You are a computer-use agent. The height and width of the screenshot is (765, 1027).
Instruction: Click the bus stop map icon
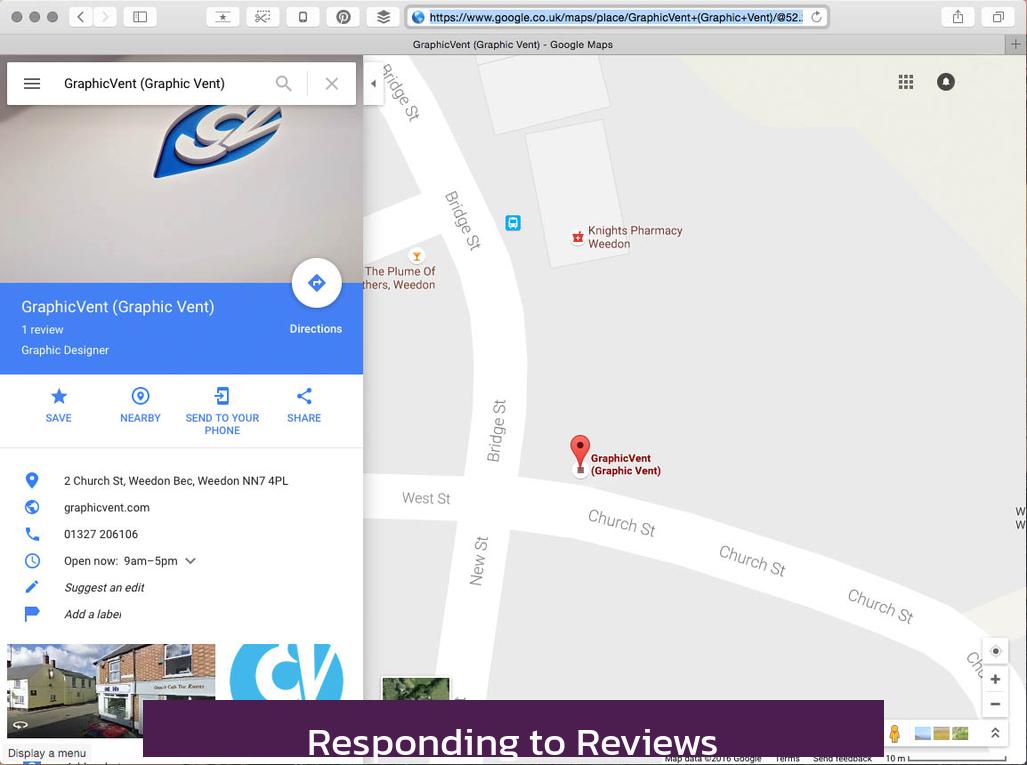coord(513,223)
